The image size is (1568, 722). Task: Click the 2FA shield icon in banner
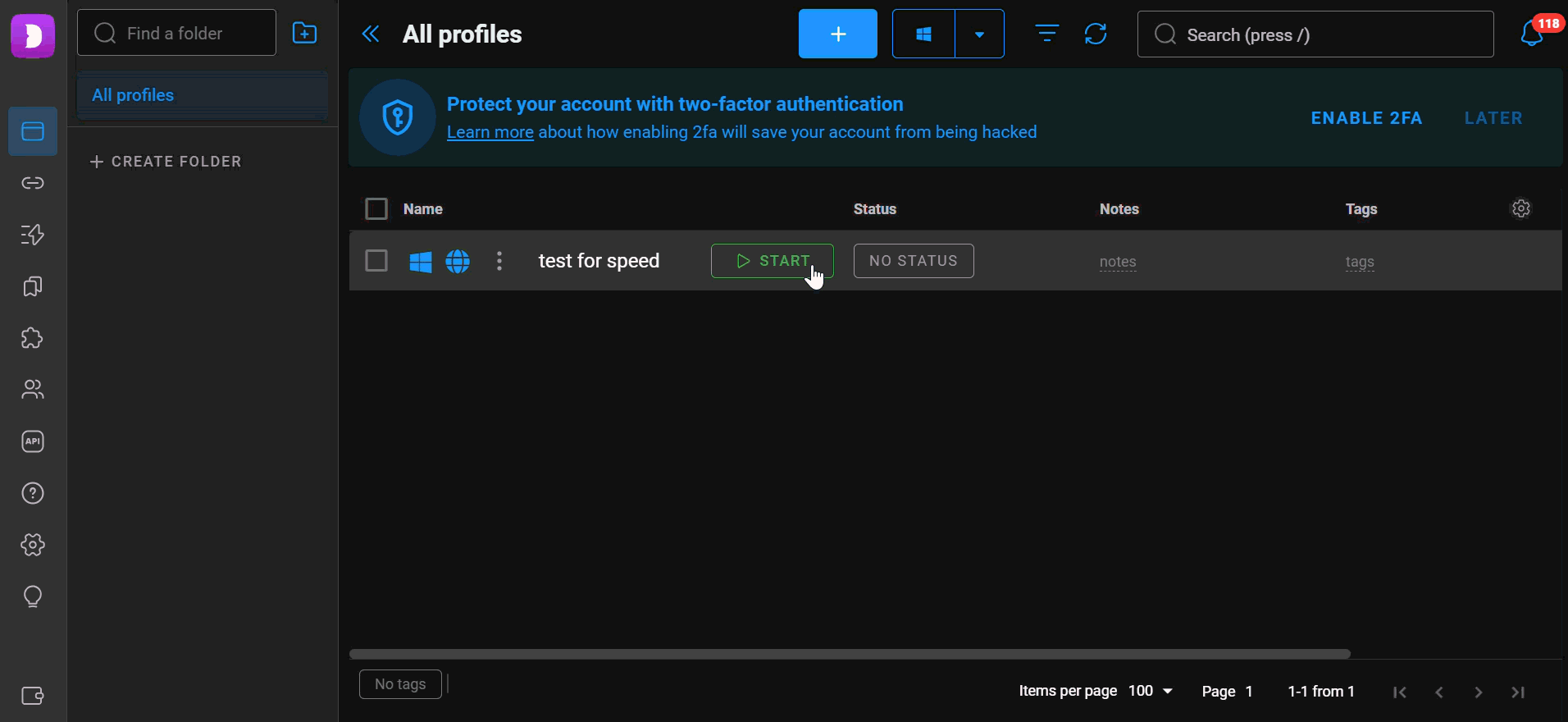[x=398, y=117]
